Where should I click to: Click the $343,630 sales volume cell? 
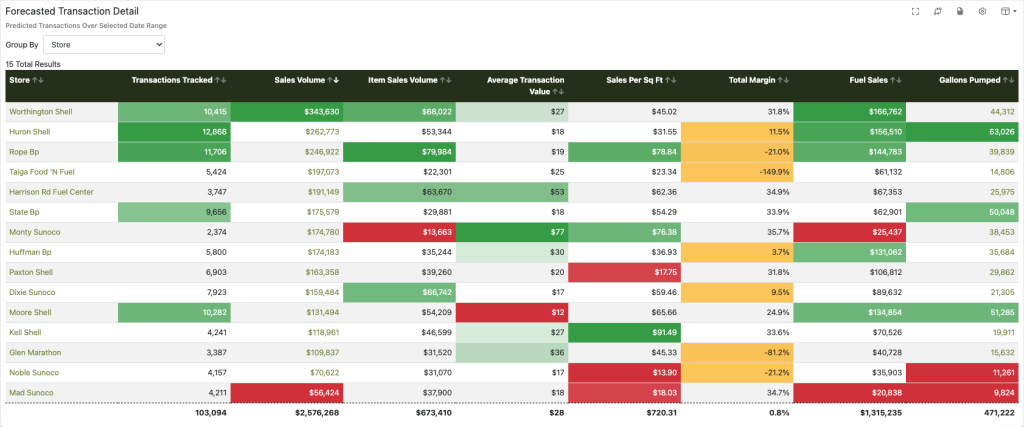point(287,112)
